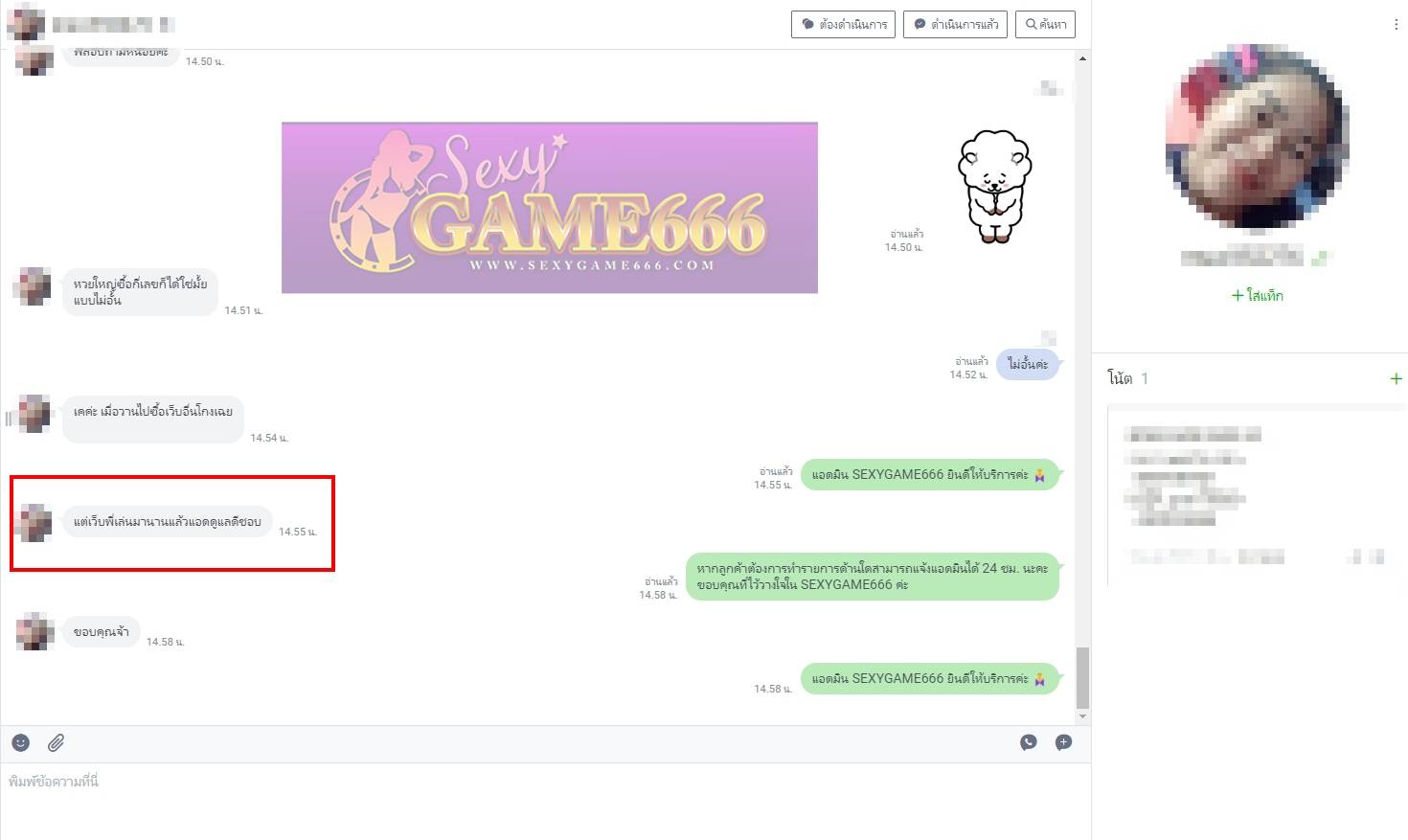This screenshot has width=1408, height=840.
Task: Click sender avatar beside ขอบคุณจ้า message
Action: (34, 632)
